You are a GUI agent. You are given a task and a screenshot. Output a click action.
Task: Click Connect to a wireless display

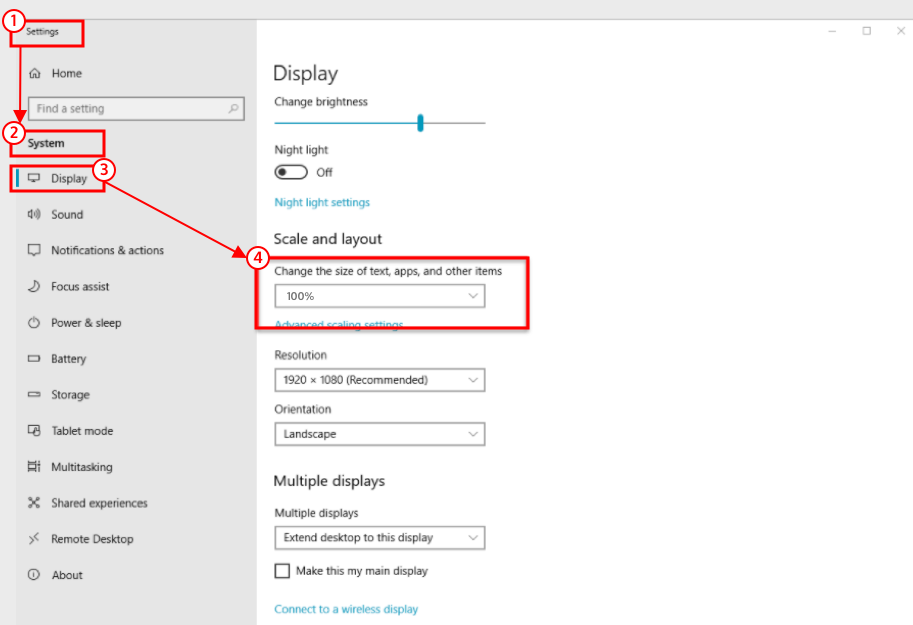tap(346, 609)
